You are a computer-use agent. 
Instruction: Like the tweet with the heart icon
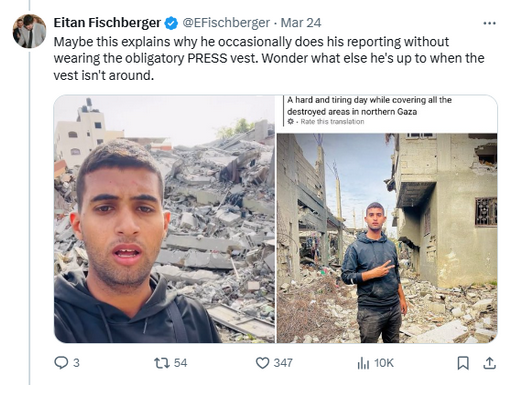click(x=262, y=363)
